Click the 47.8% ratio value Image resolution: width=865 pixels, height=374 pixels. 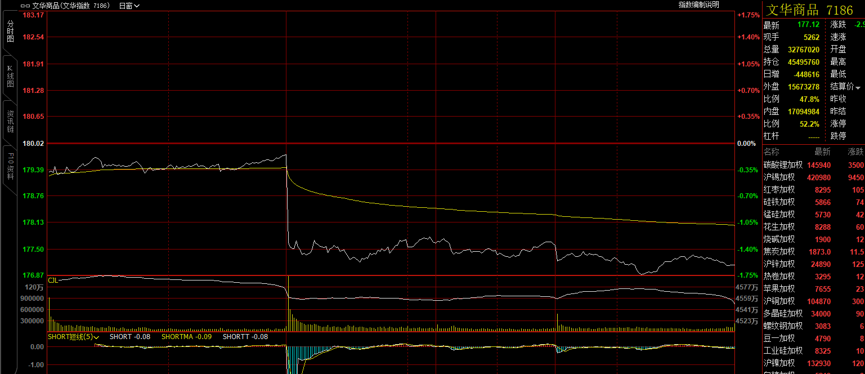coord(810,99)
